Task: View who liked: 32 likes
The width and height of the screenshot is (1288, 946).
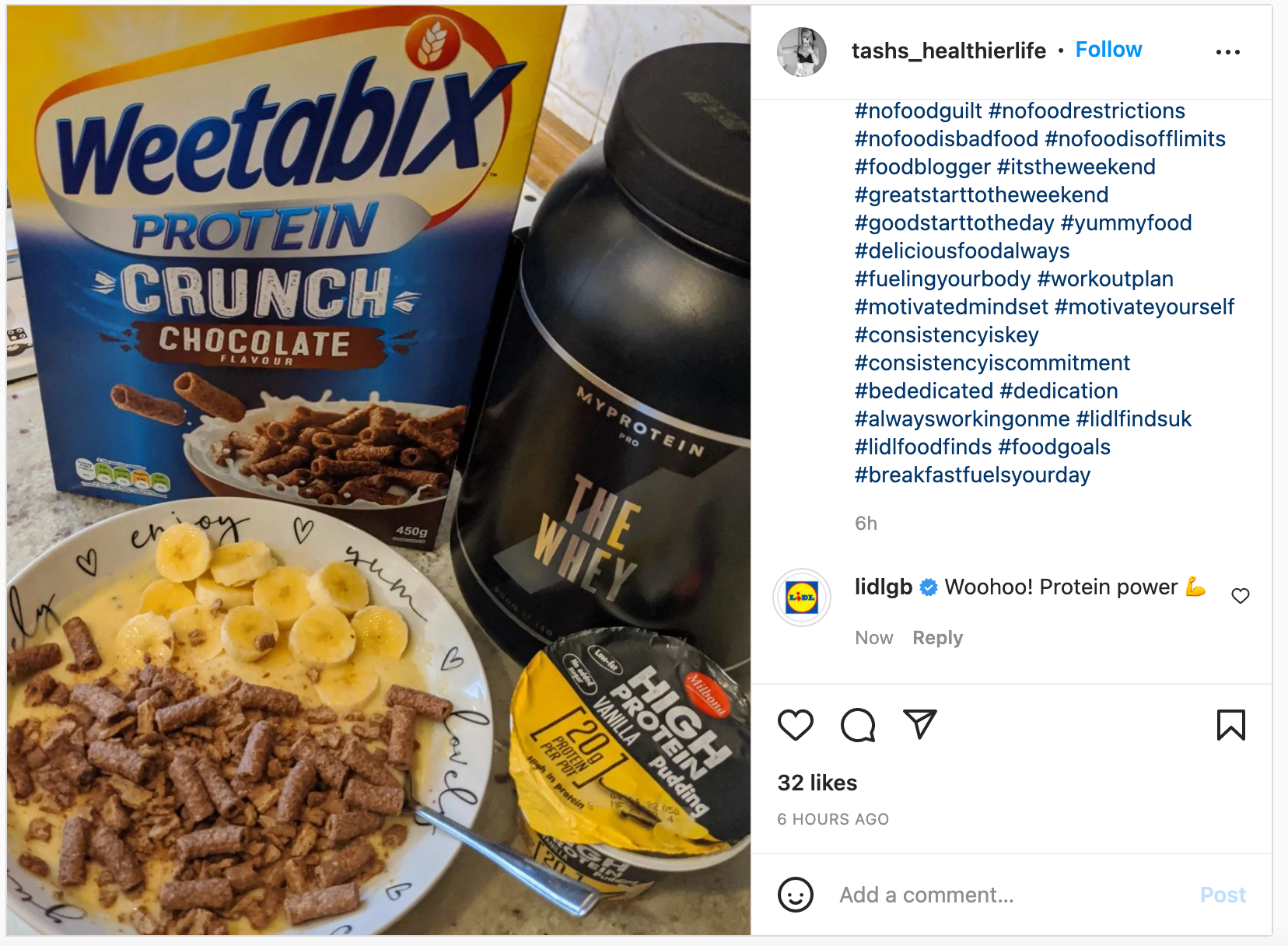Action: [x=817, y=783]
